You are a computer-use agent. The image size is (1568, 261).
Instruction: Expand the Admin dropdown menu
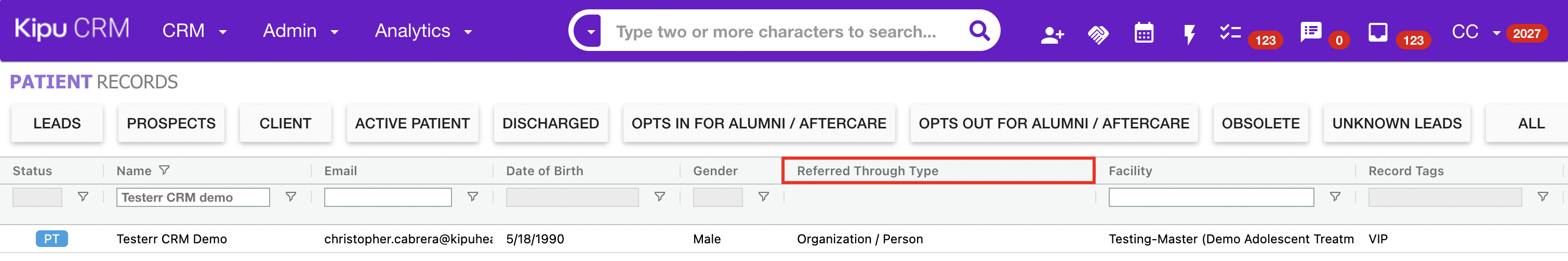300,31
